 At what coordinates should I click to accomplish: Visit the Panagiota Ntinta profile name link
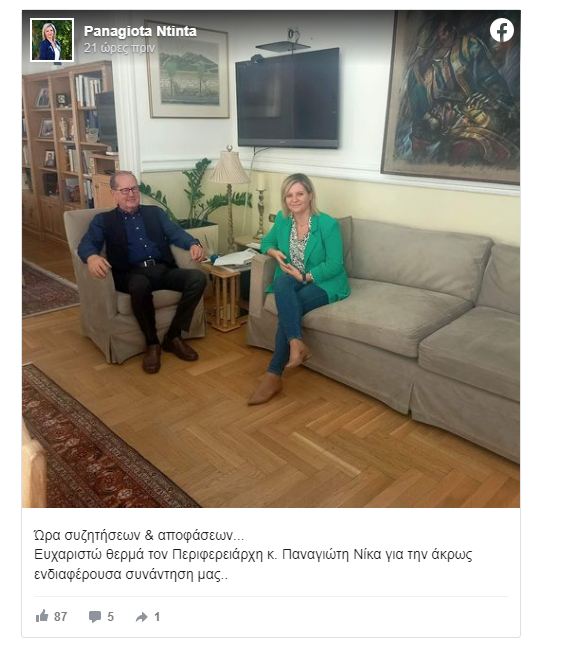[140, 31]
